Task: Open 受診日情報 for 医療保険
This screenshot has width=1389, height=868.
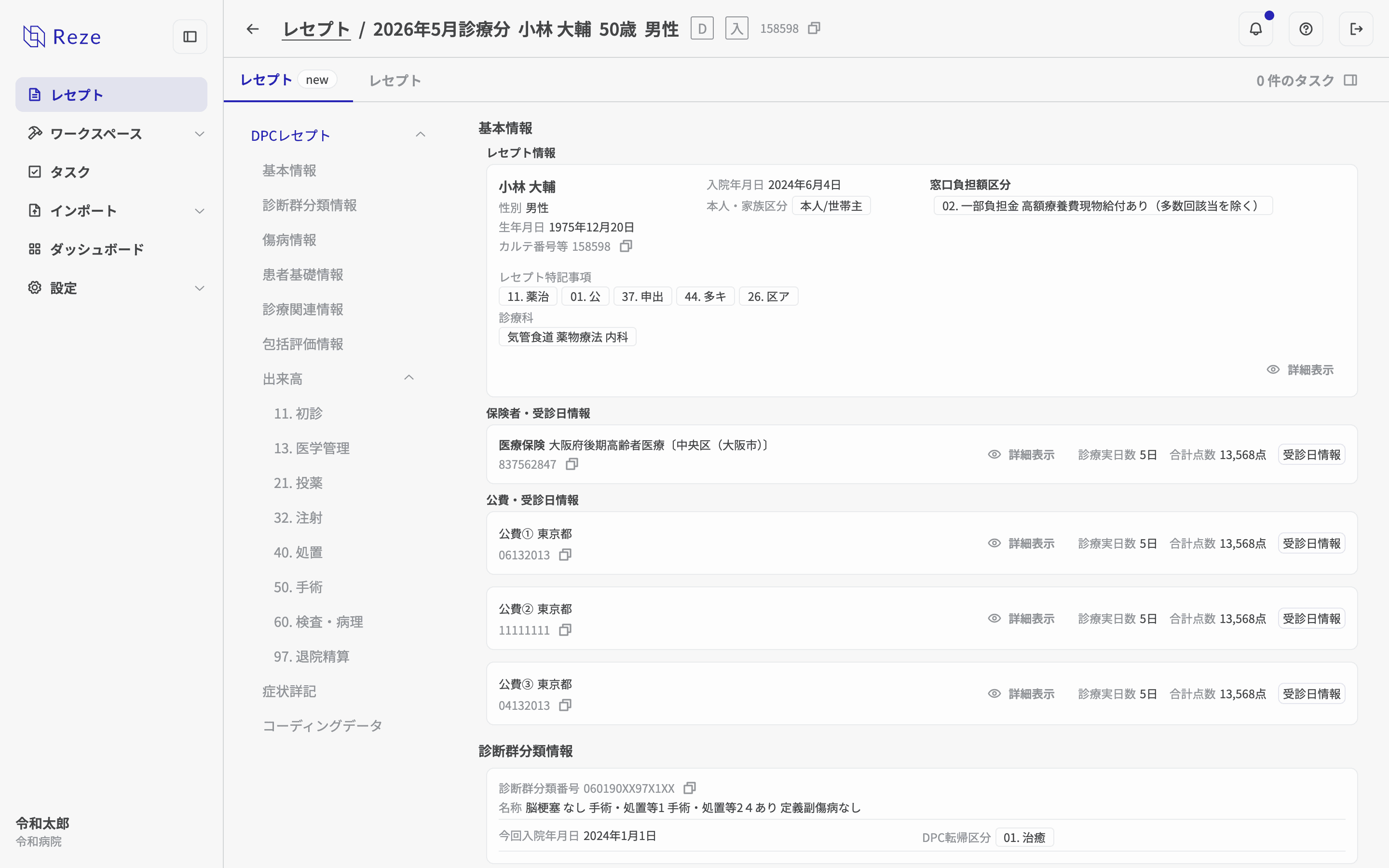Action: [1311, 455]
